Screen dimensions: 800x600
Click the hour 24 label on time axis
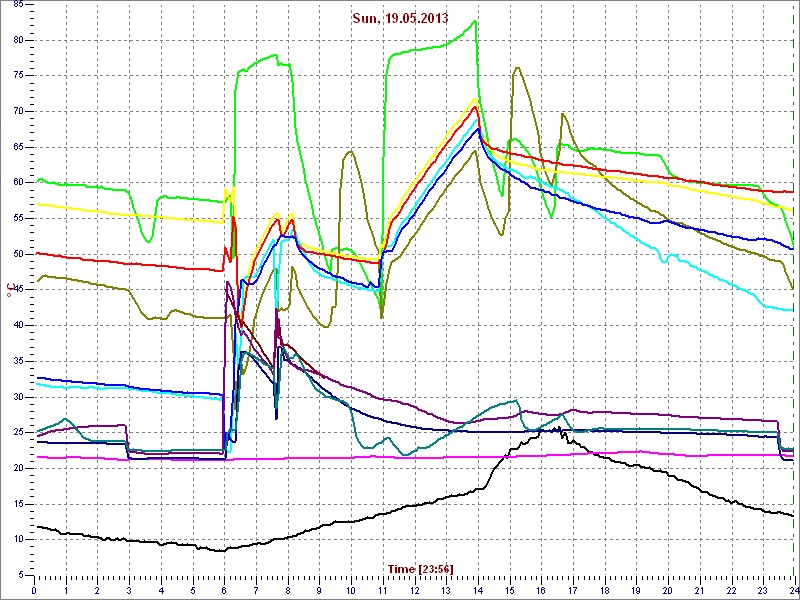pos(793,590)
